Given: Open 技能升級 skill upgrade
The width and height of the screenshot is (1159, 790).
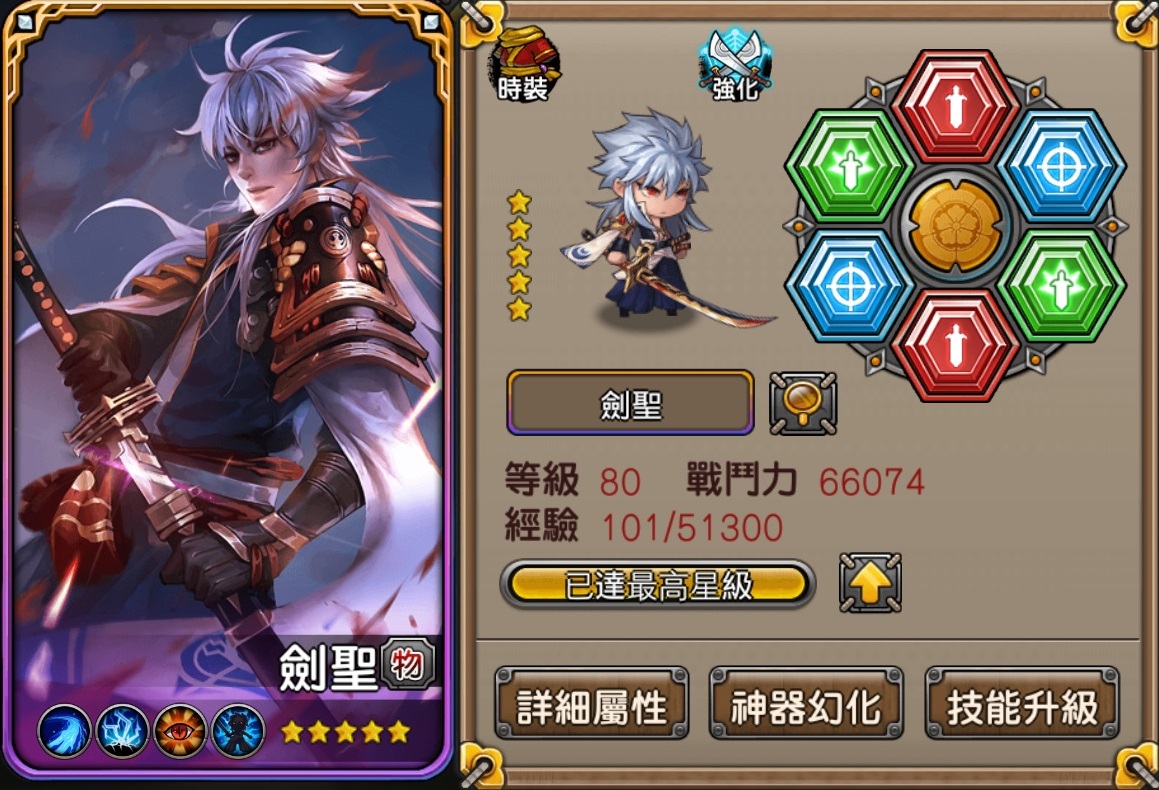Looking at the screenshot, I should point(1022,704).
